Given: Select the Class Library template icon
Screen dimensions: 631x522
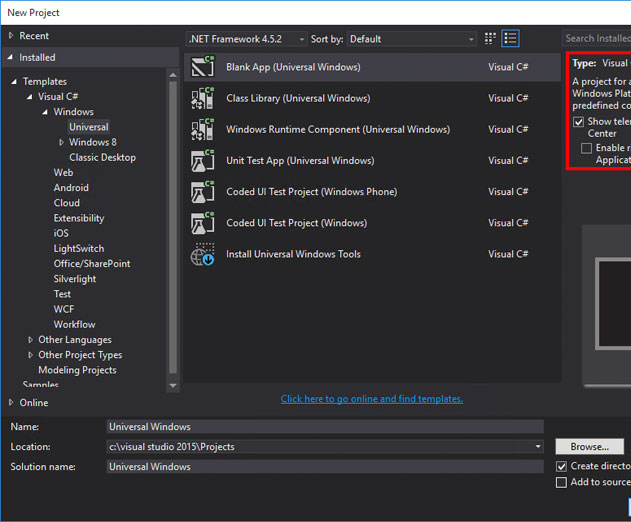Looking at the screenshot, I should (202, 98).
